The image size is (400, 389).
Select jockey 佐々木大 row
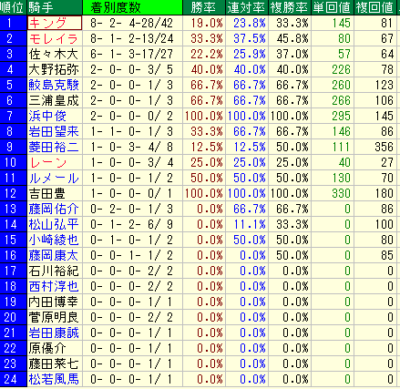click(x=54, y=54)
